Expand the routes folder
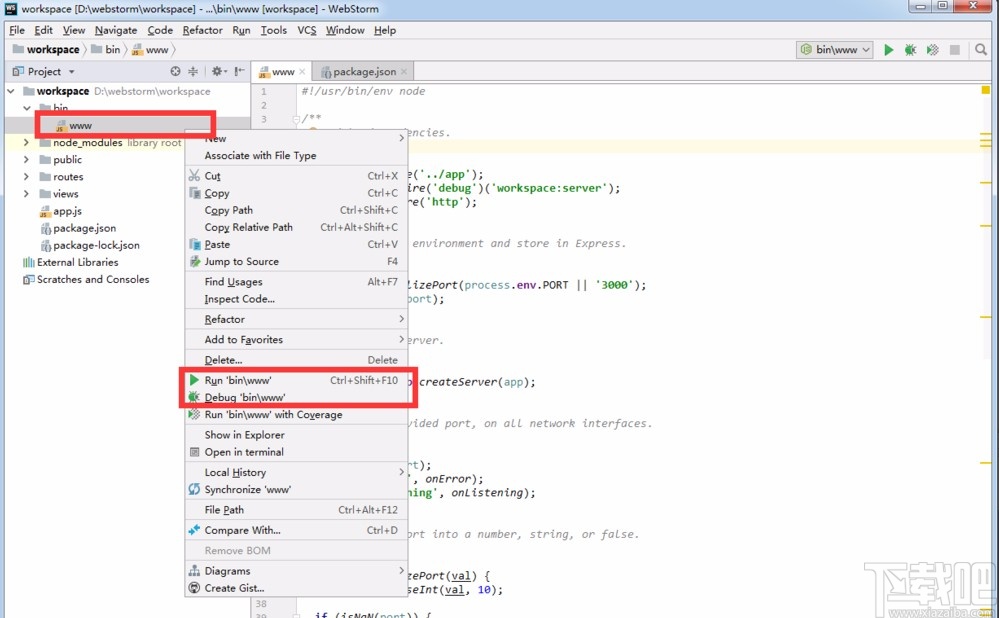Screen dimensions: 999x618 26,177
